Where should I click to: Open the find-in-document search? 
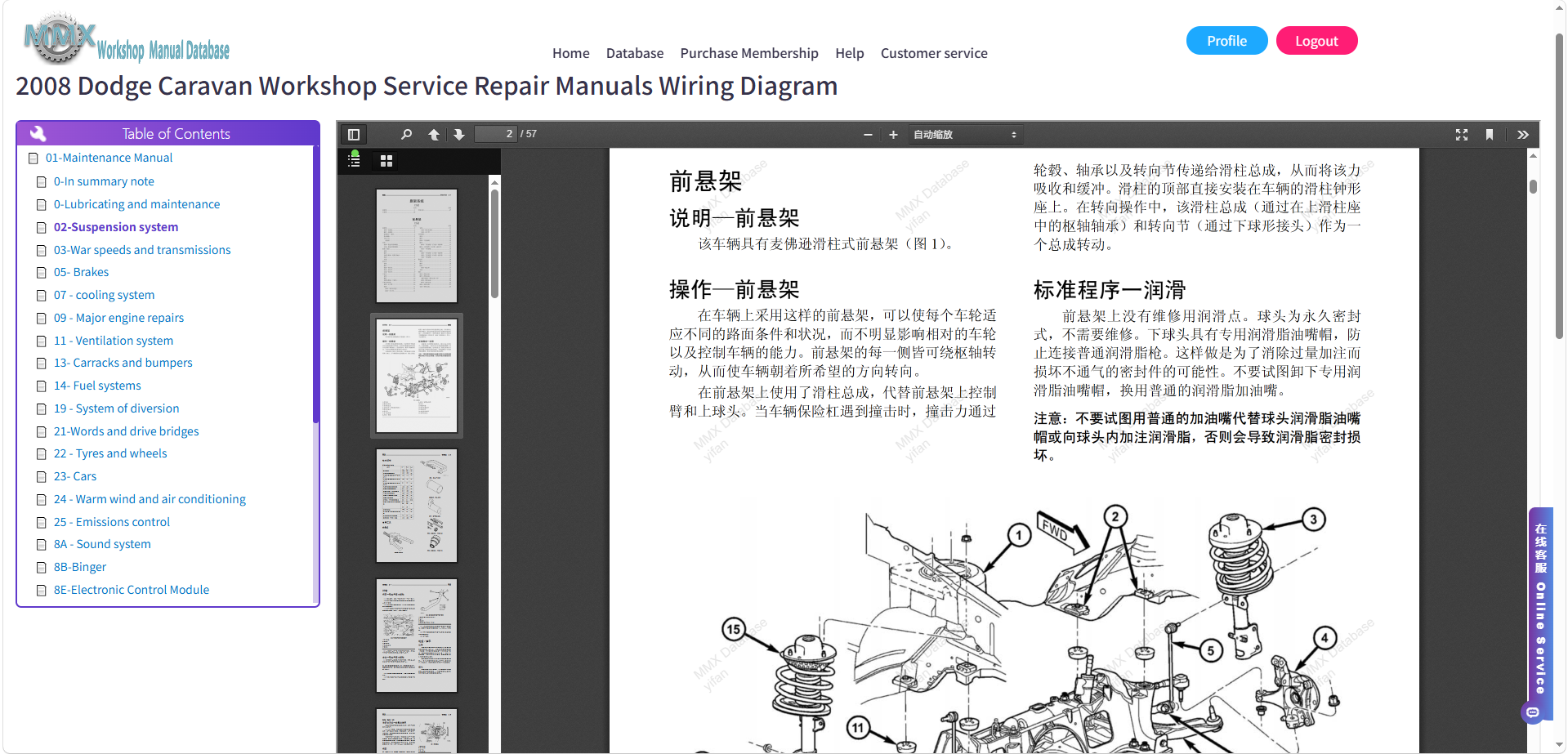(x=406, y=135)
